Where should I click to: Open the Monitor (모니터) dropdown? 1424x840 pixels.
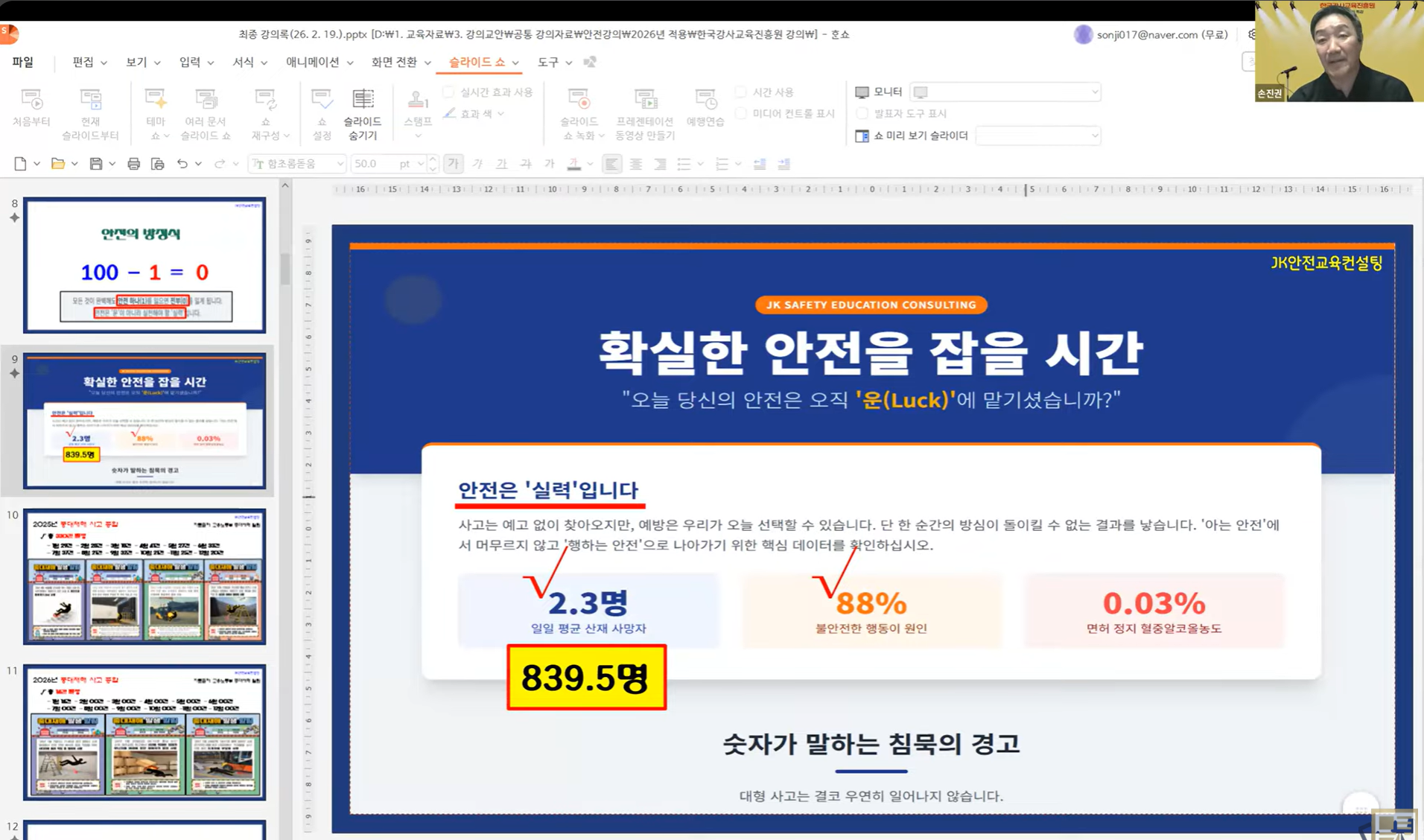tap(1005, 92)
